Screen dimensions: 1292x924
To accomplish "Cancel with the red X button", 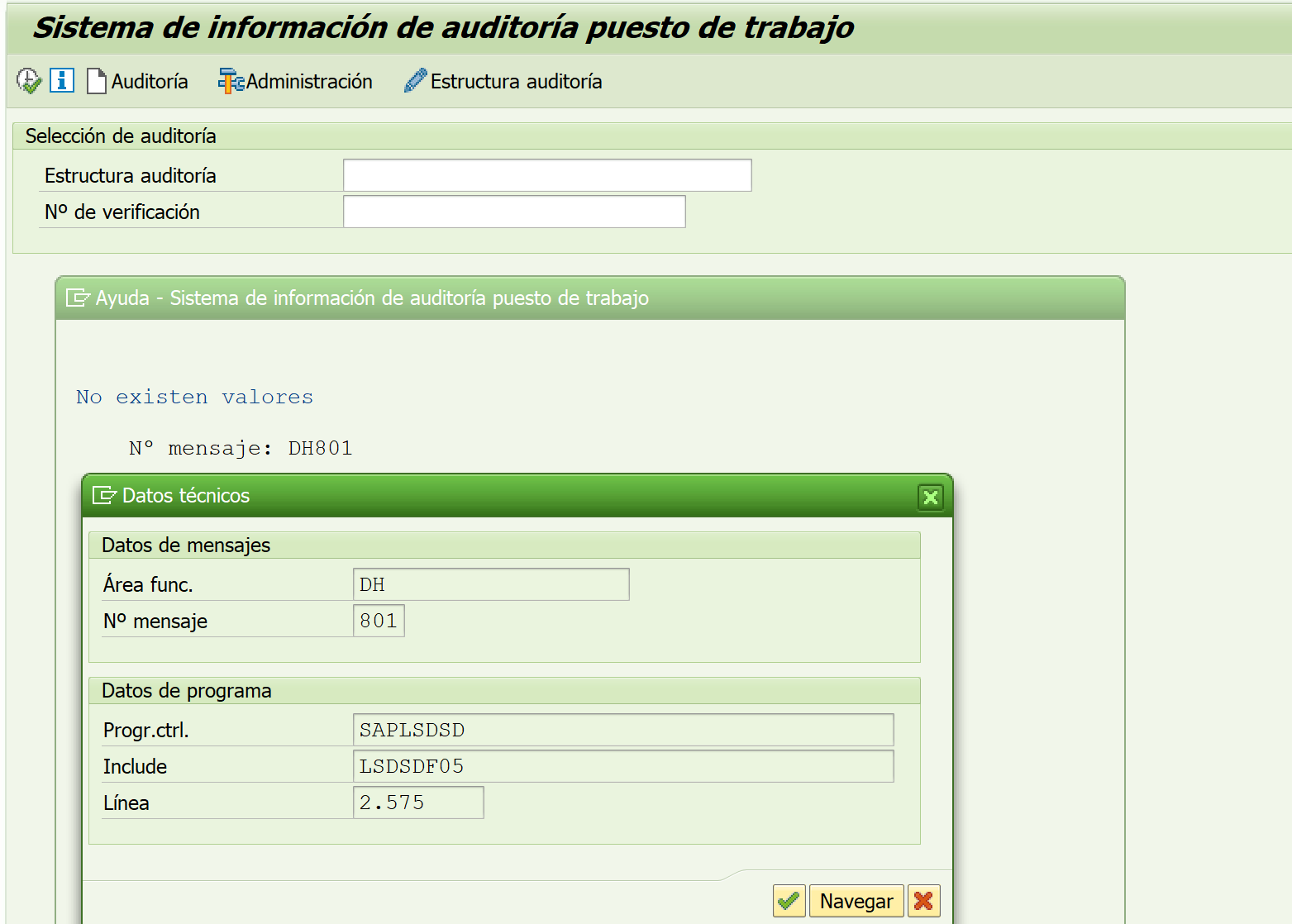I will coord(924,901).
